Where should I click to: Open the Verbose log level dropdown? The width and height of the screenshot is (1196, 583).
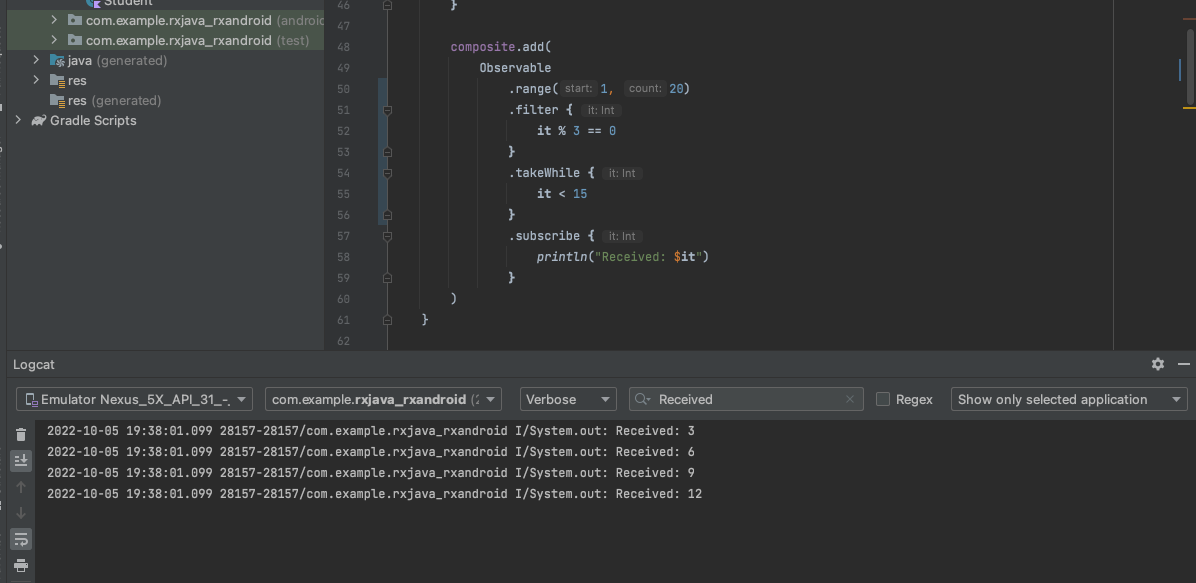coord(568,399)
